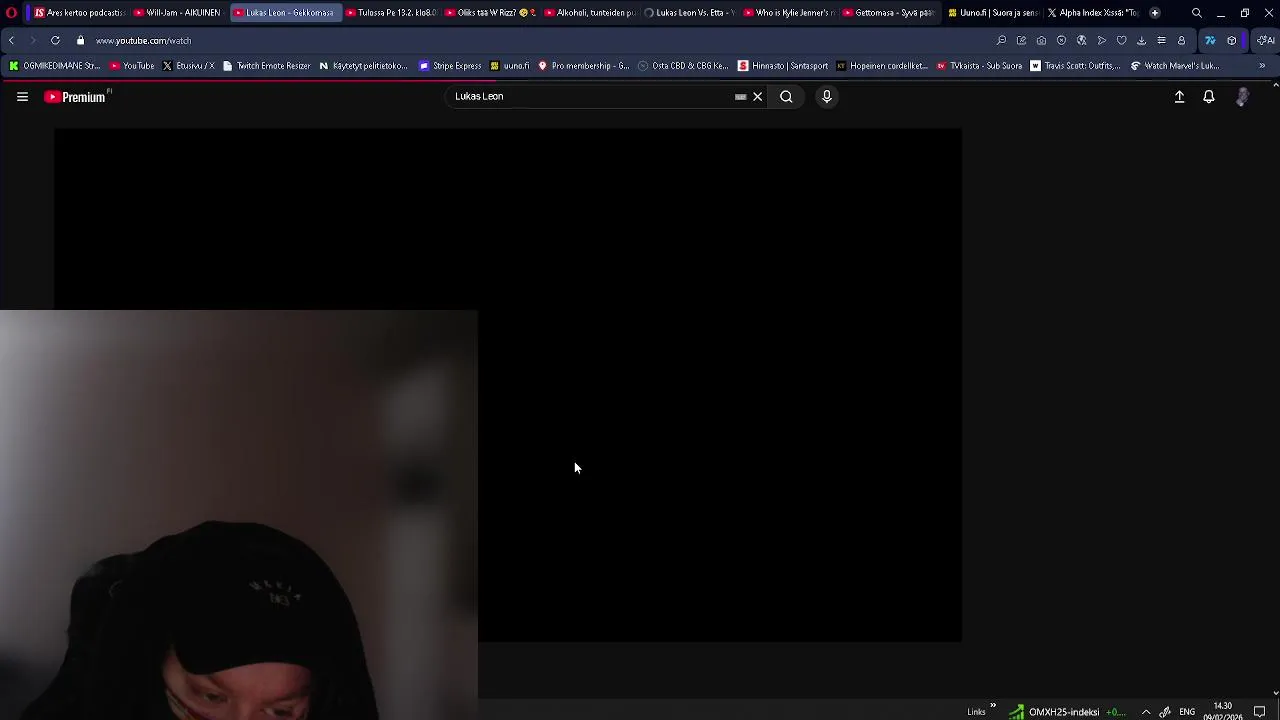Open the OGMIKEDIMANE Str... bookmark
Screen dimensions: 1280x720
tap(55, 66)
